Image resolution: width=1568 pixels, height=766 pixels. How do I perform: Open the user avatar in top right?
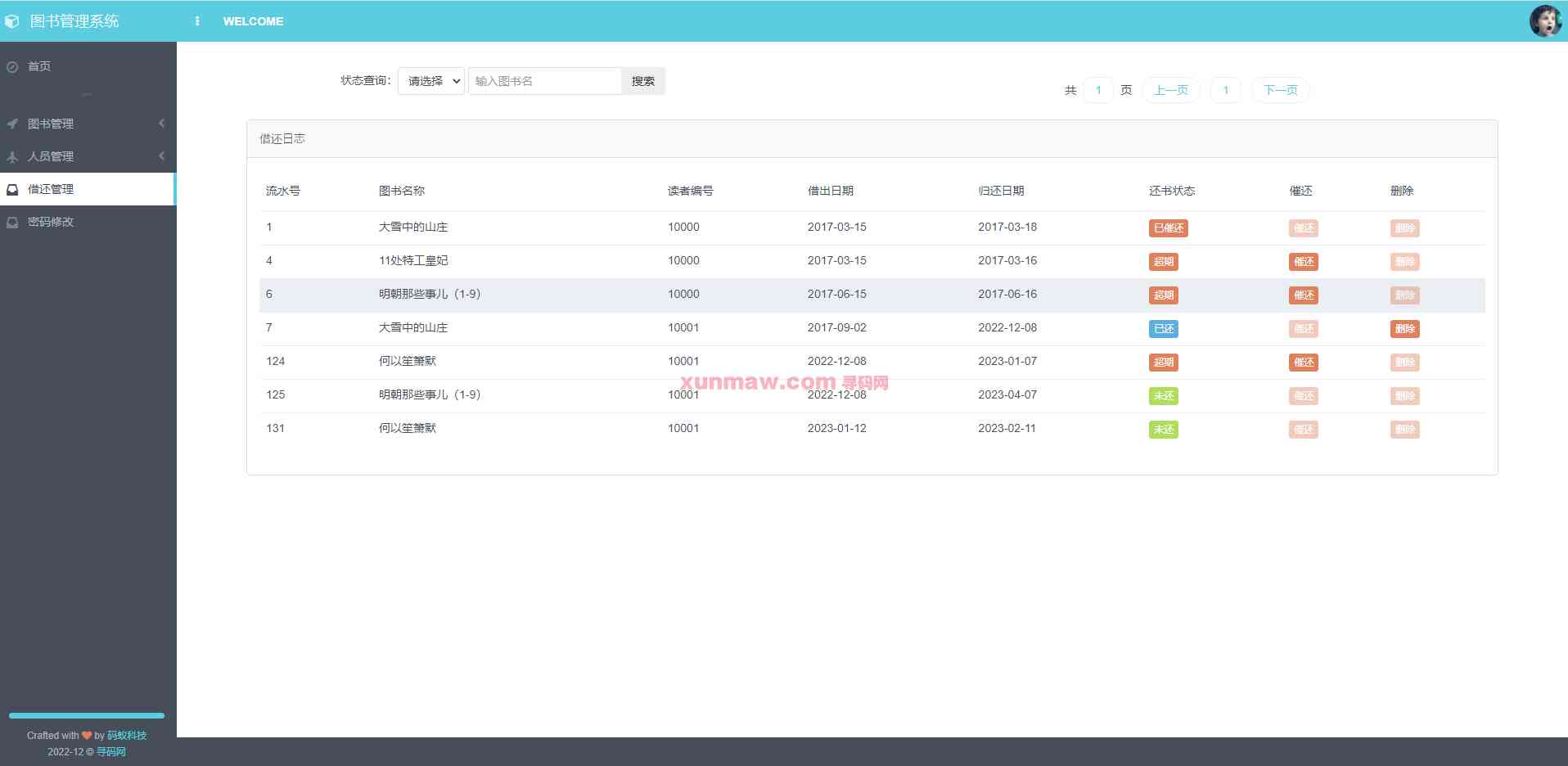pos(1545,21)
